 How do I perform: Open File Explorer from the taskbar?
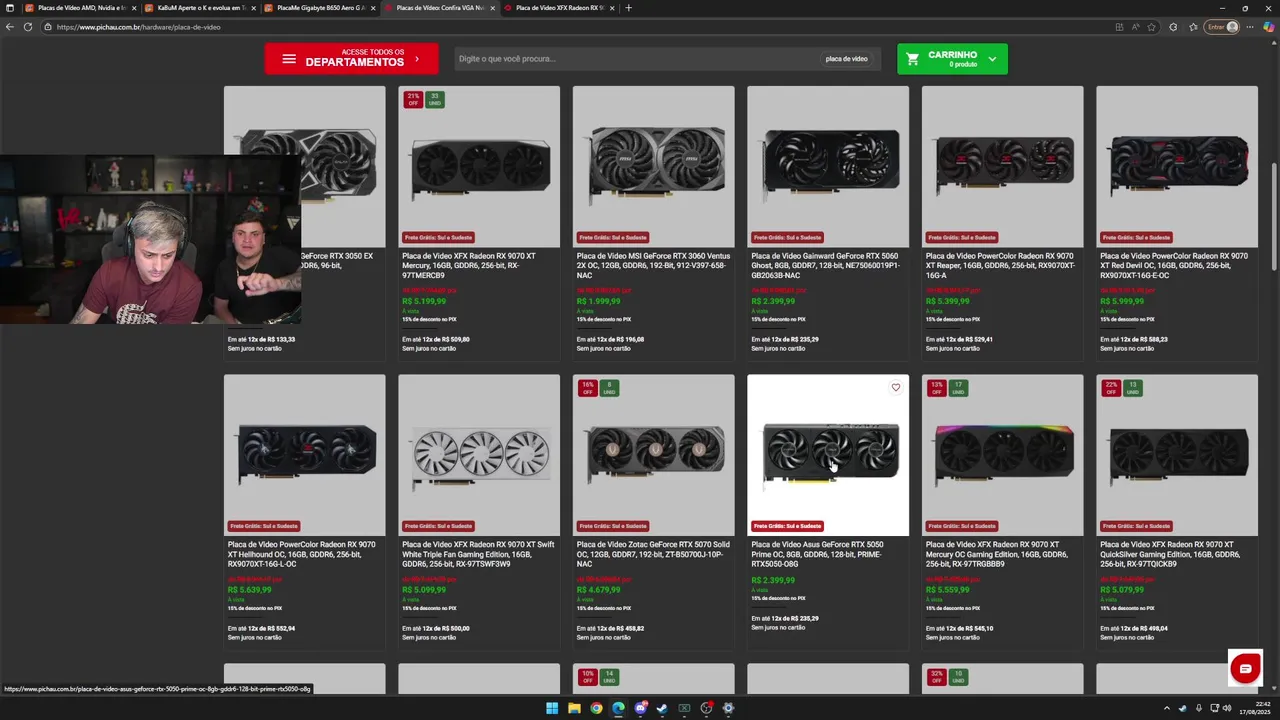(574, 708)
